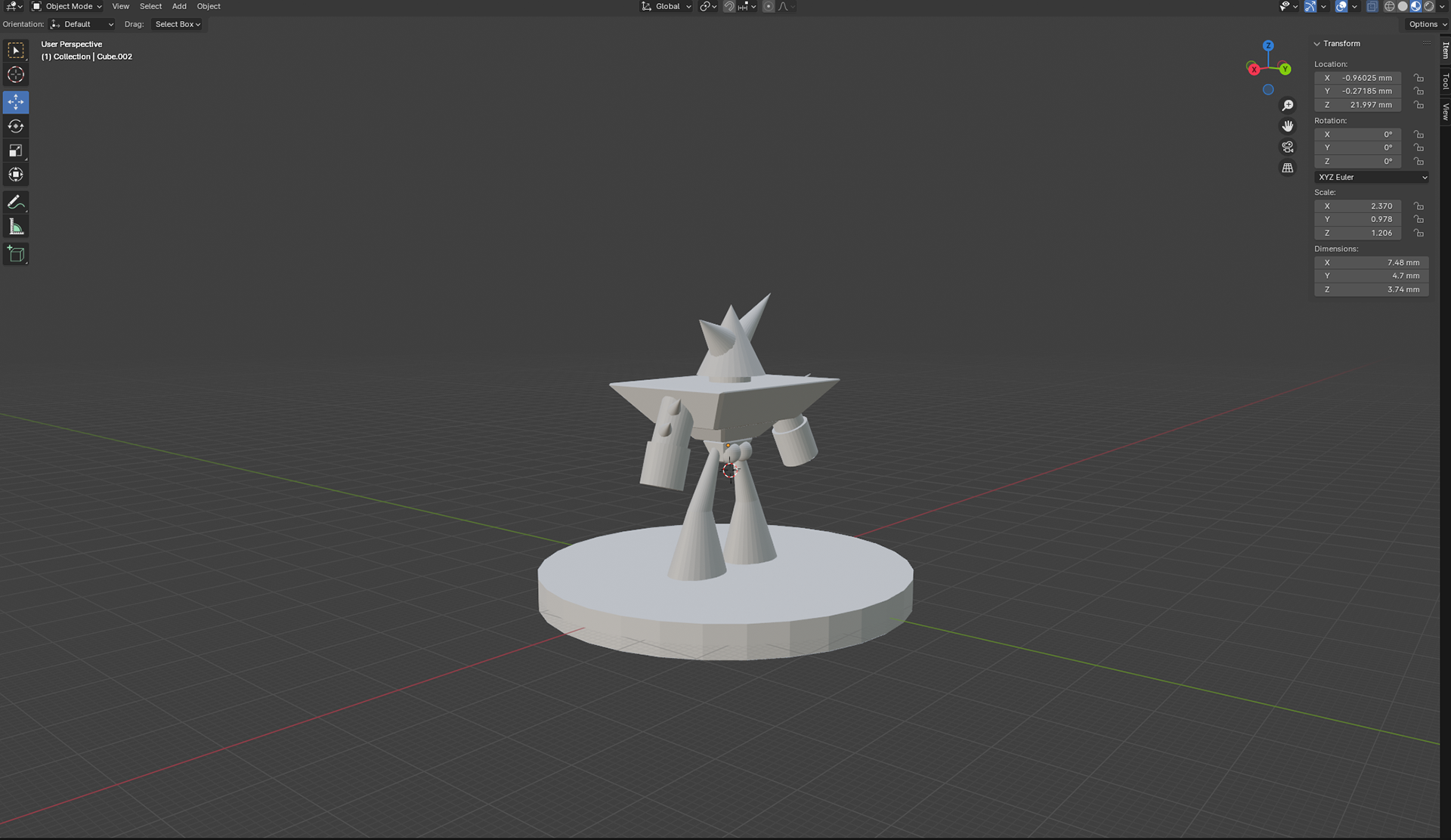The height and width of the screenshot is (840, 1451).
Task: Switch to the Item sidebar tab
Action: click(1445, 50)
